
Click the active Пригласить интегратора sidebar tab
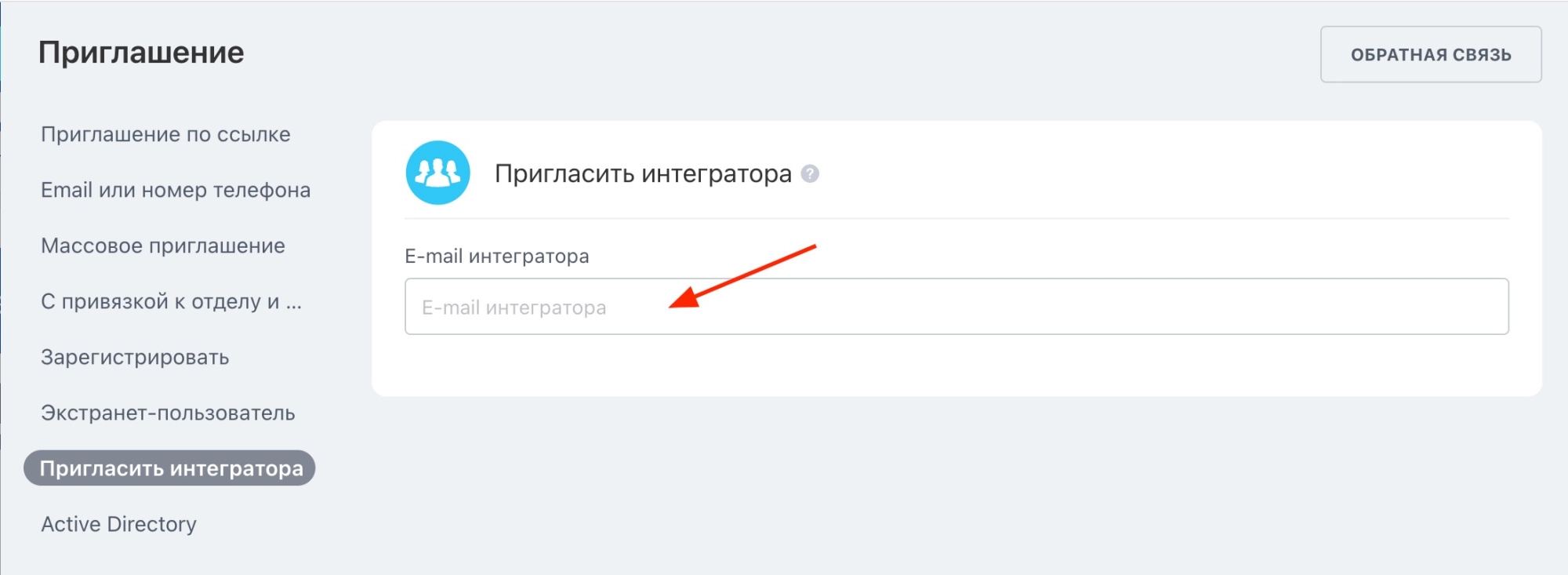pyautogui.click(x=170, y=468)
